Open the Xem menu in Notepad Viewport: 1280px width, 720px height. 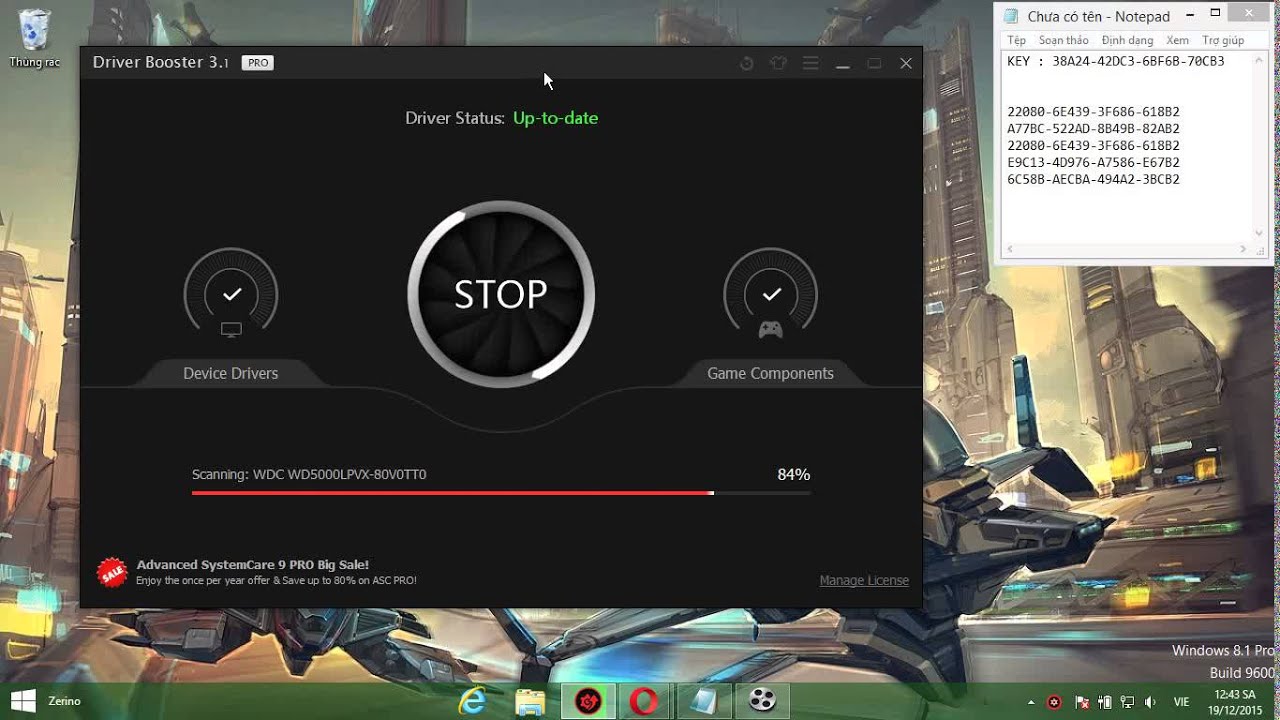(x=1177, y=40)
